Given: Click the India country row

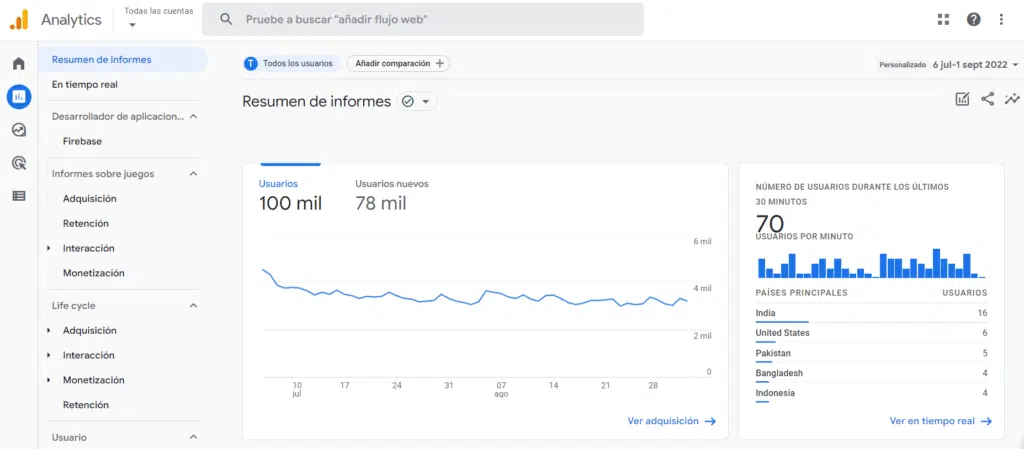Looking at the screenshot, I should [x=871, y=313].
